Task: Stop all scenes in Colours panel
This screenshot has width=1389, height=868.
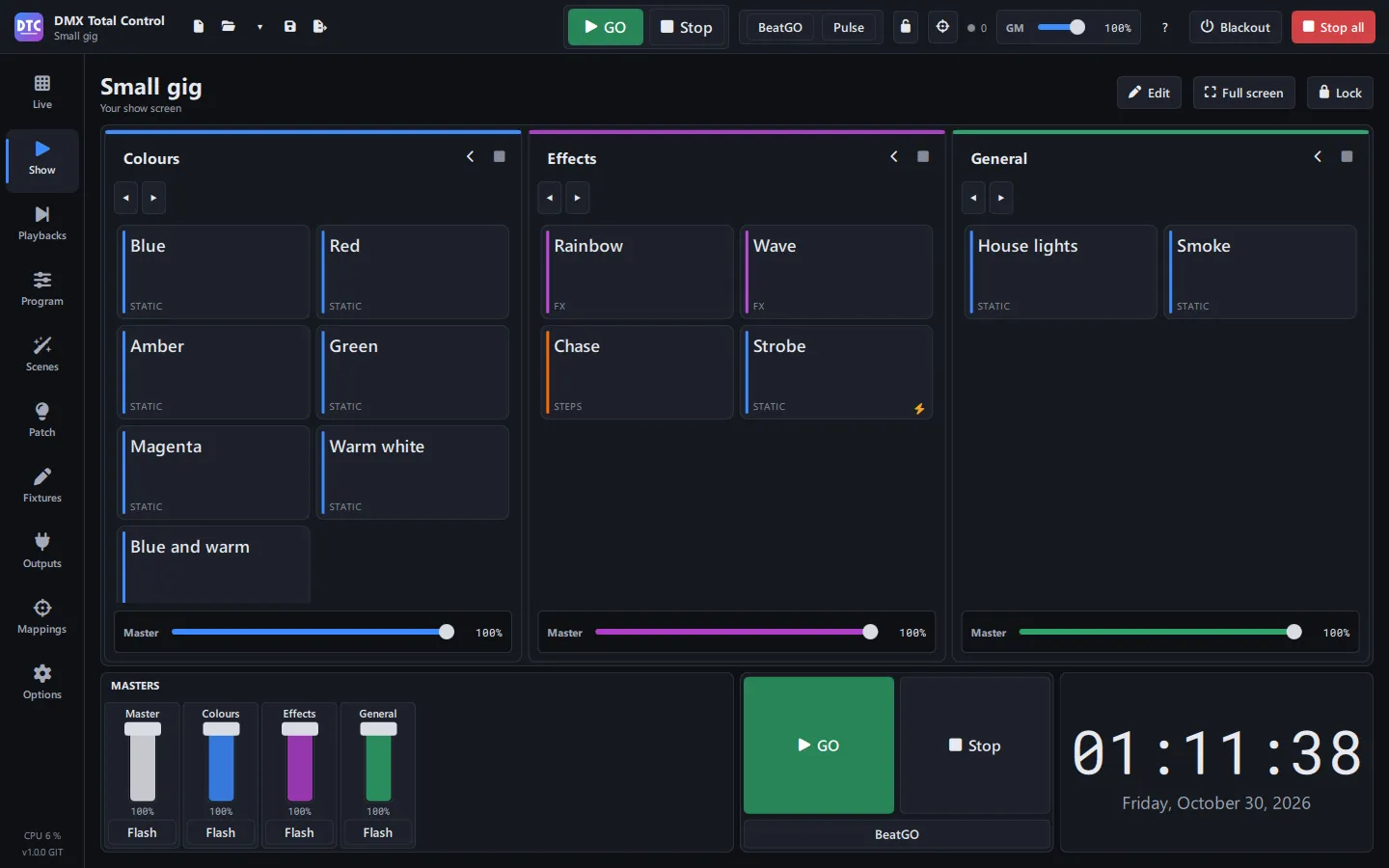Action: [x=500, y=156]
